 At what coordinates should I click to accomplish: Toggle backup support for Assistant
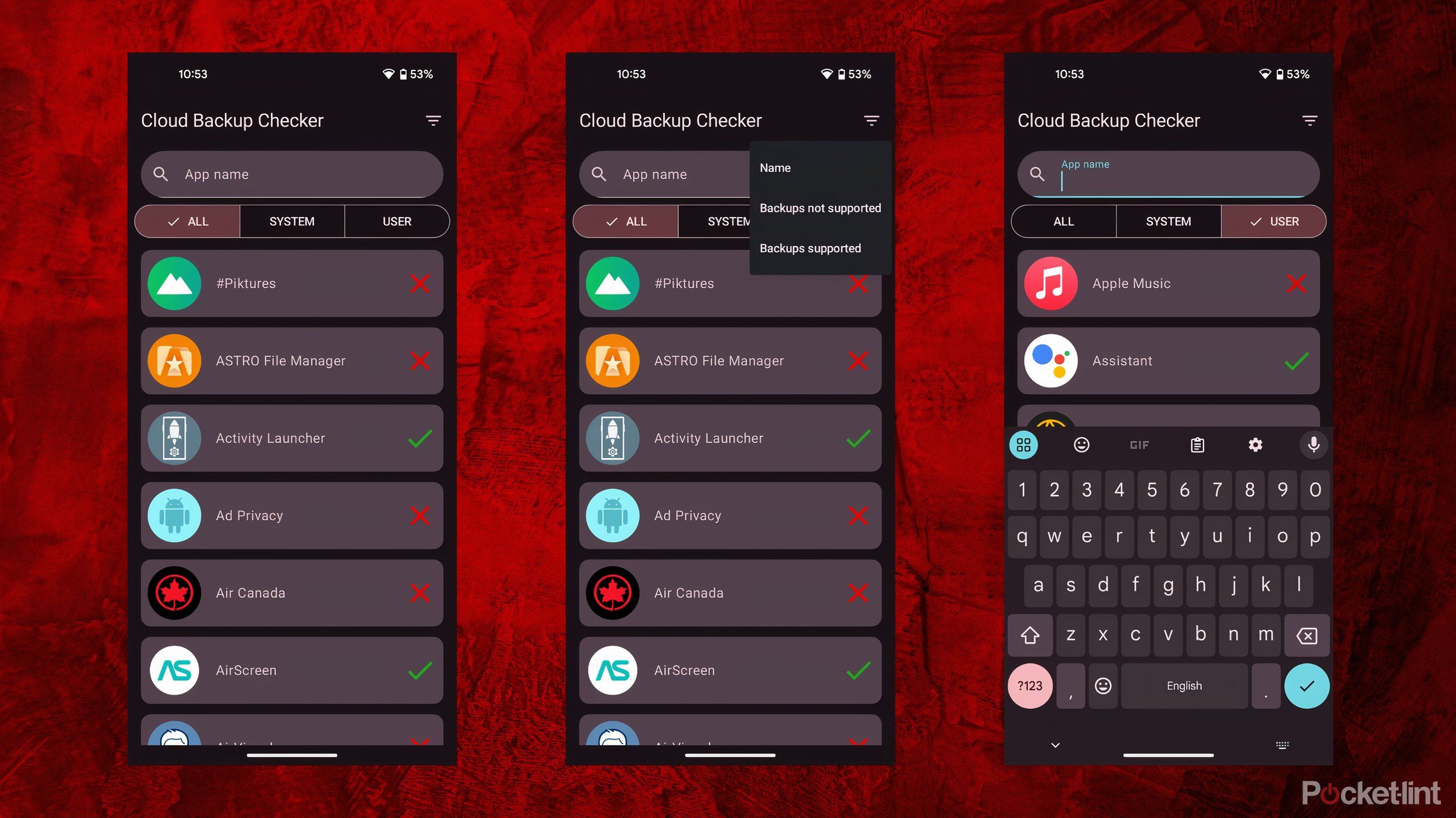(x=1297, y=360)
